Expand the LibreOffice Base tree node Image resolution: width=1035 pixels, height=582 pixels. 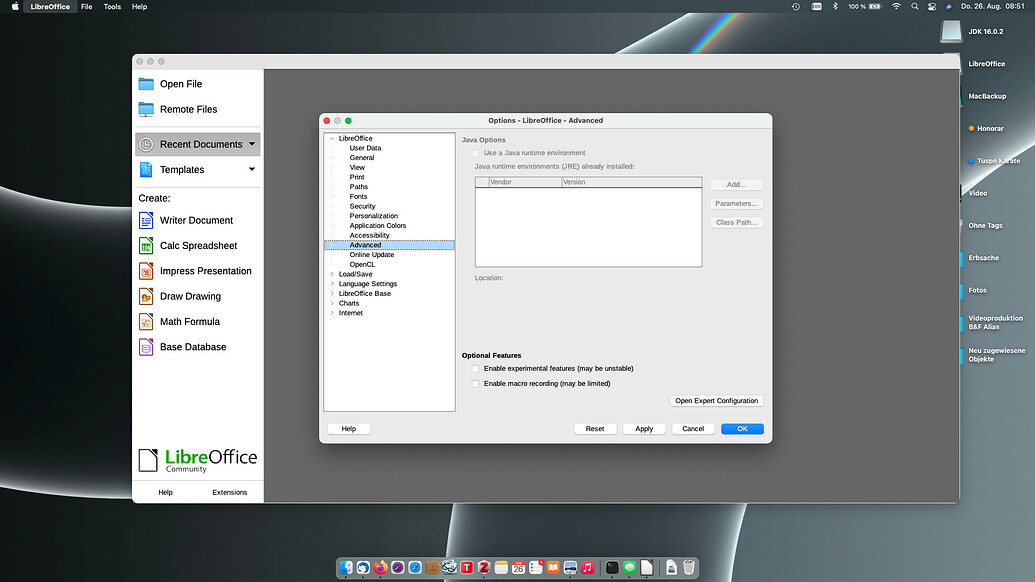pos(332,294)
